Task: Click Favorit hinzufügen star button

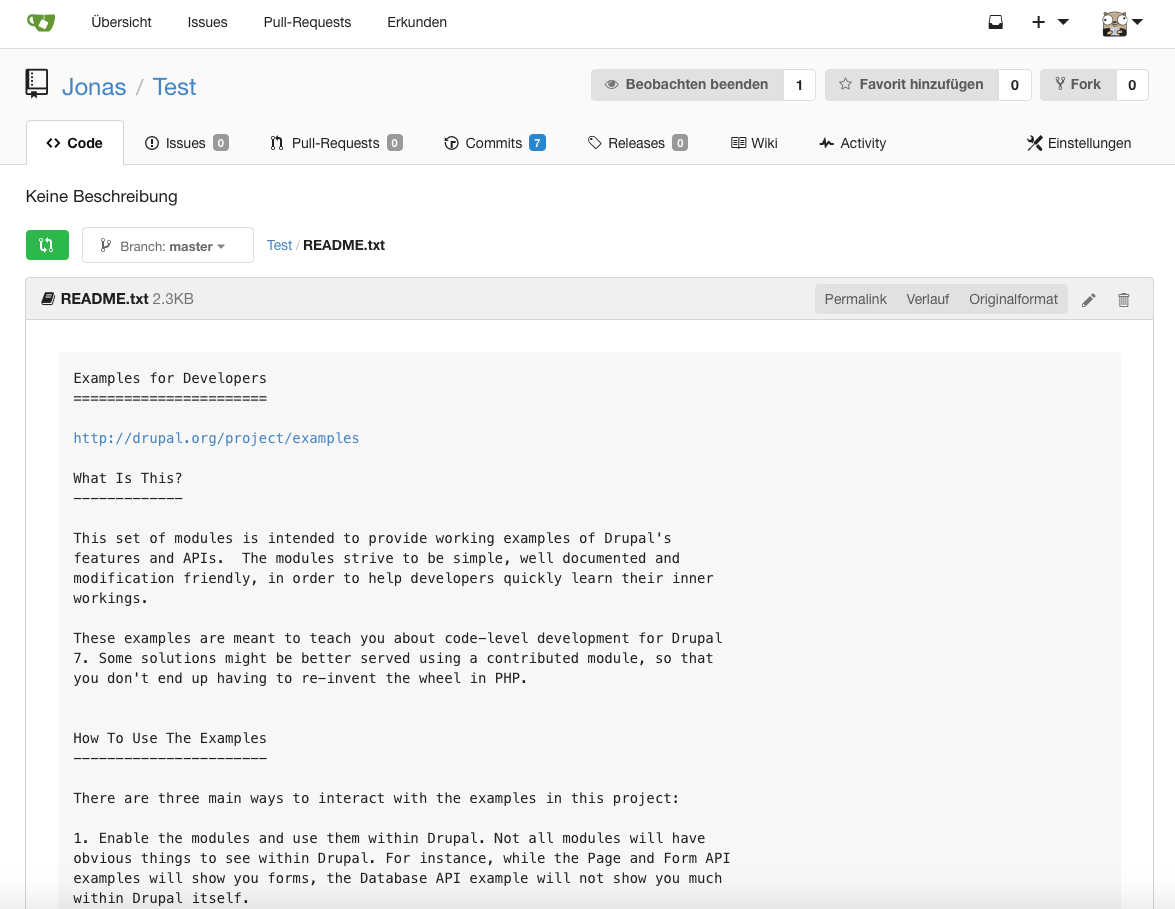Action: click(x=911, y=85)
